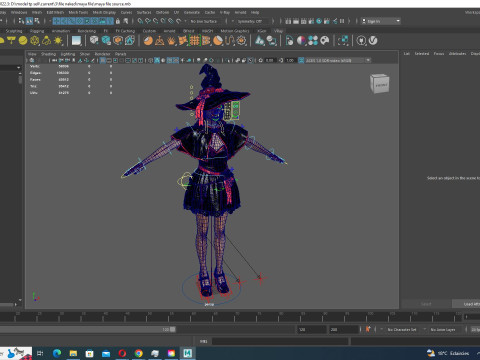
Task: Click the pause playback icon in status line
Action: (x=342, y=21)
